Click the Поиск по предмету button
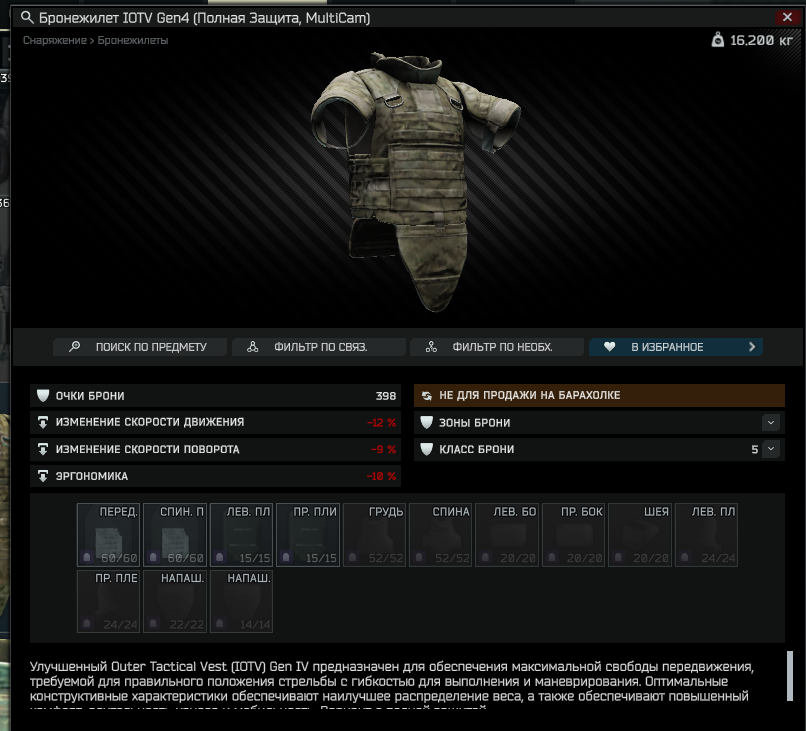Viewport: 806px width, 731px height. (140, 347)
